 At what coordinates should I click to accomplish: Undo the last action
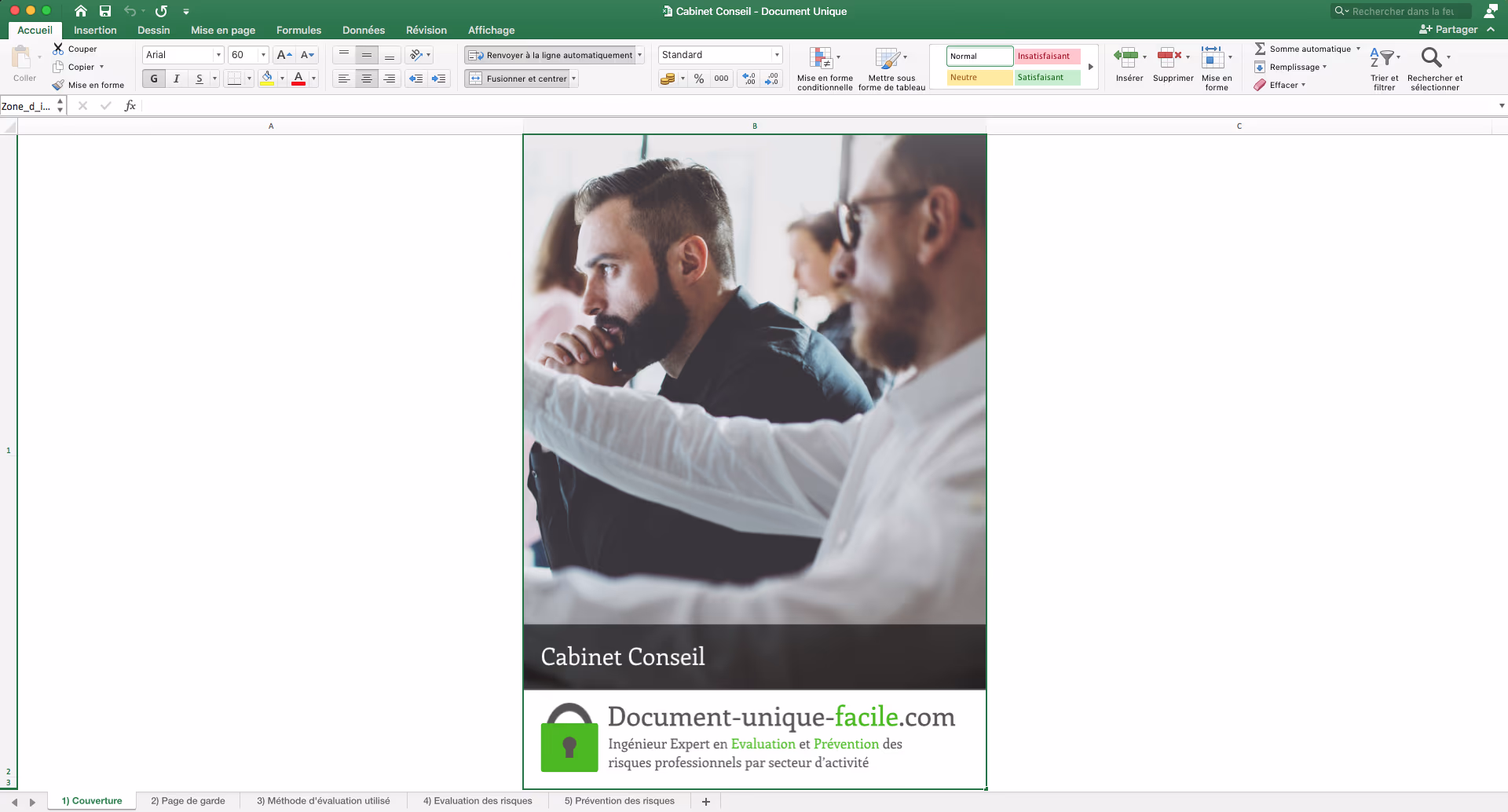point(130,11)
